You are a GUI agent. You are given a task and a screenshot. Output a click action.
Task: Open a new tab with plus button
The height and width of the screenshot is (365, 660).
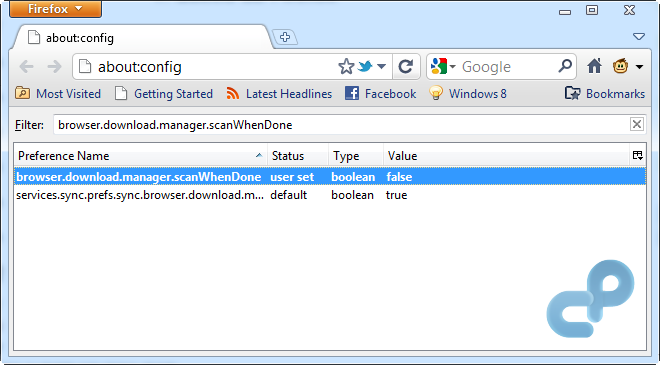coord(285,37)
